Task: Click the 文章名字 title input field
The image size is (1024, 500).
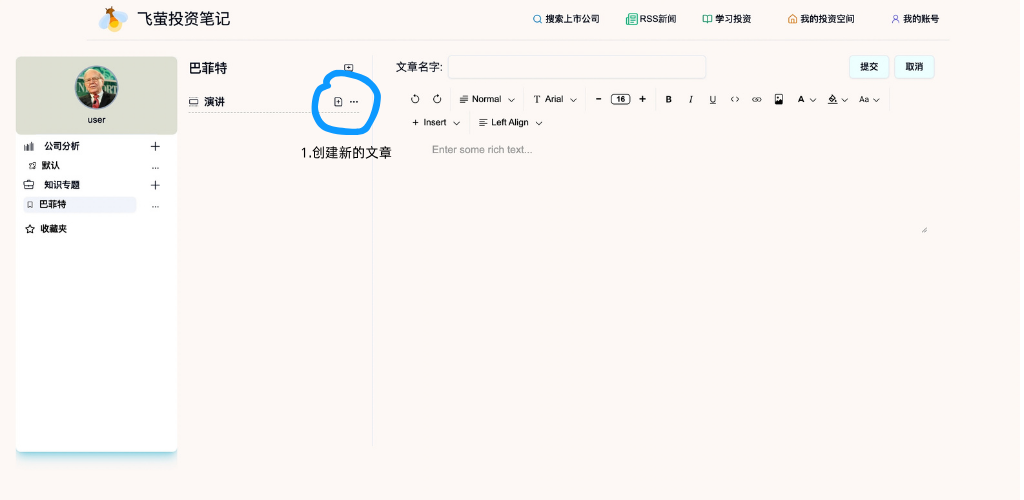Action: point(577,67)
